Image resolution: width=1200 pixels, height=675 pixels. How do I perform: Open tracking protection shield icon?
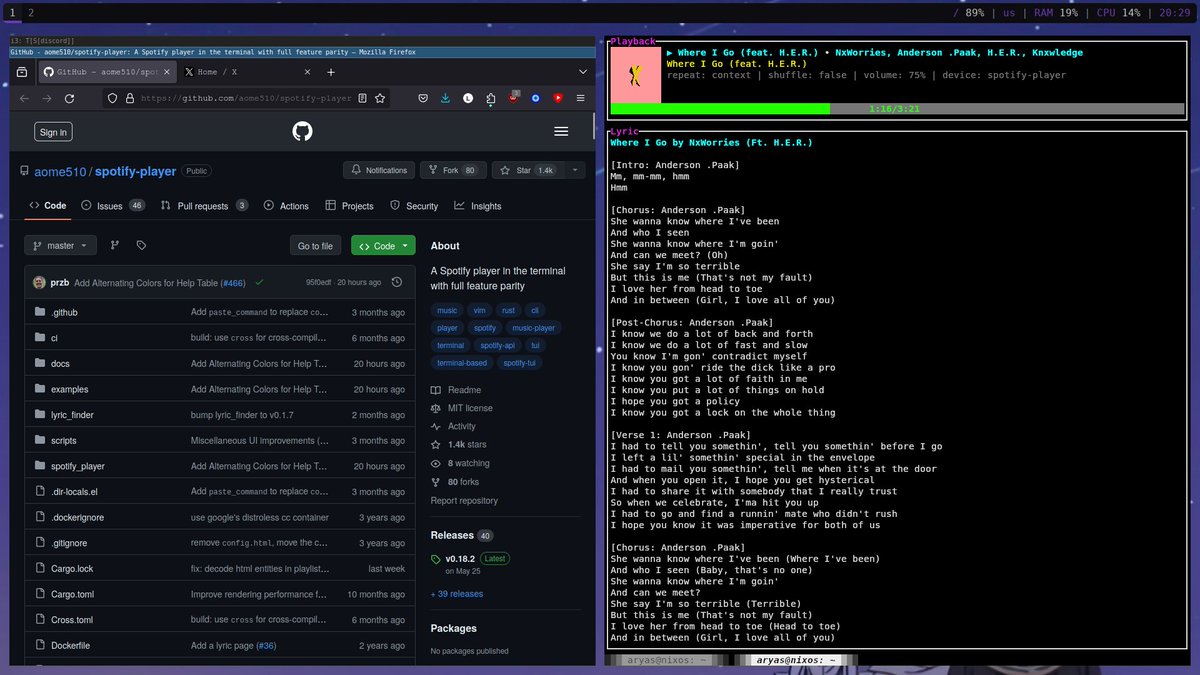(112, 98)
